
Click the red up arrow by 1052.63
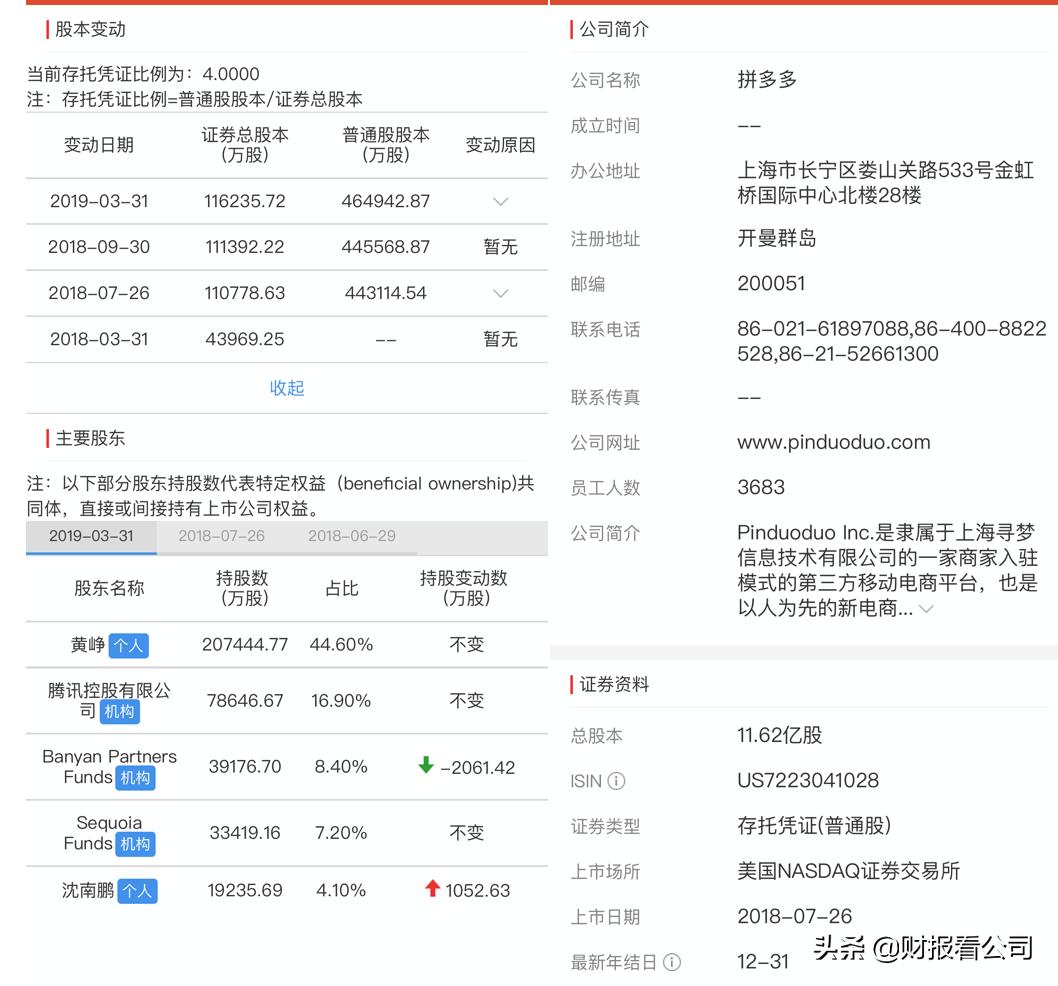433,888
